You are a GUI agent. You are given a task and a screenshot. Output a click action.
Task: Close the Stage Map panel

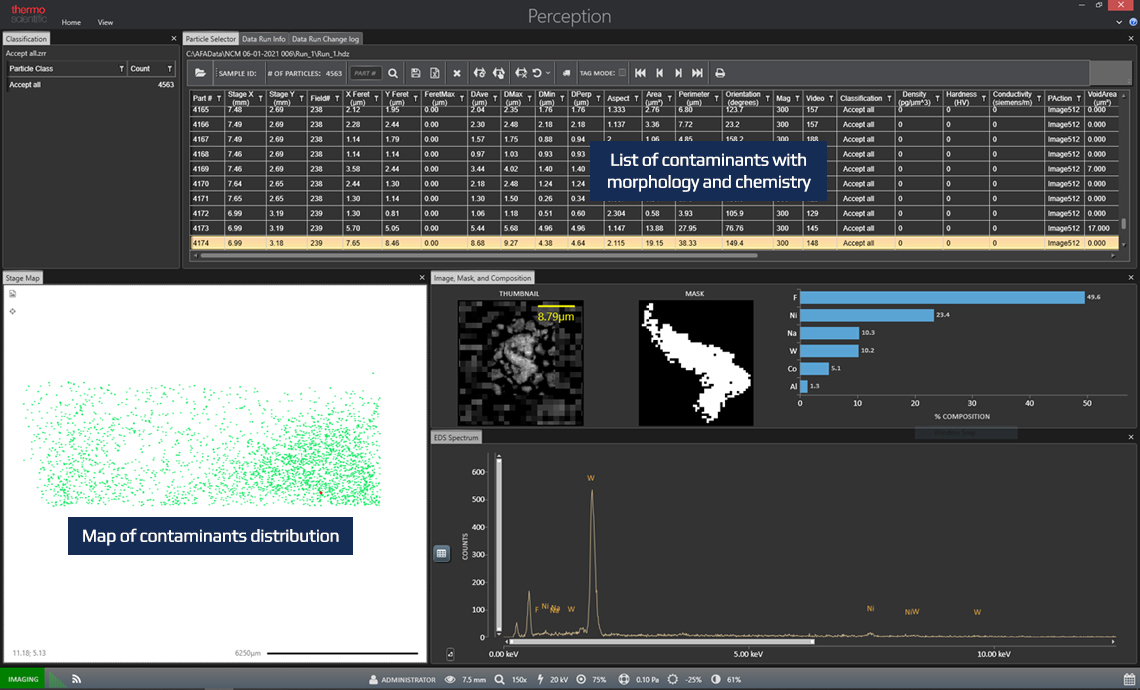(422, 278)
